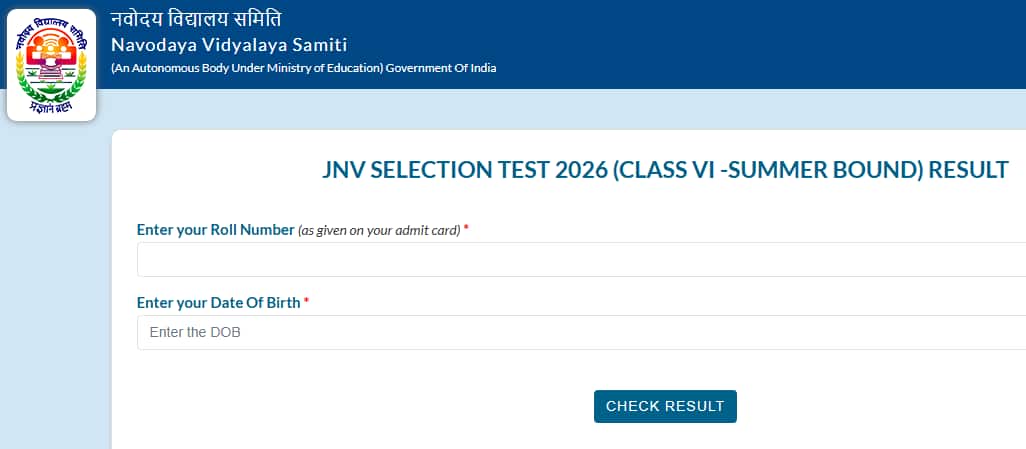Click the Sanskrit motto beneath the logo
Viewport: 1026px width, 449px height.
pyautogui.click(x=51, y=104)
